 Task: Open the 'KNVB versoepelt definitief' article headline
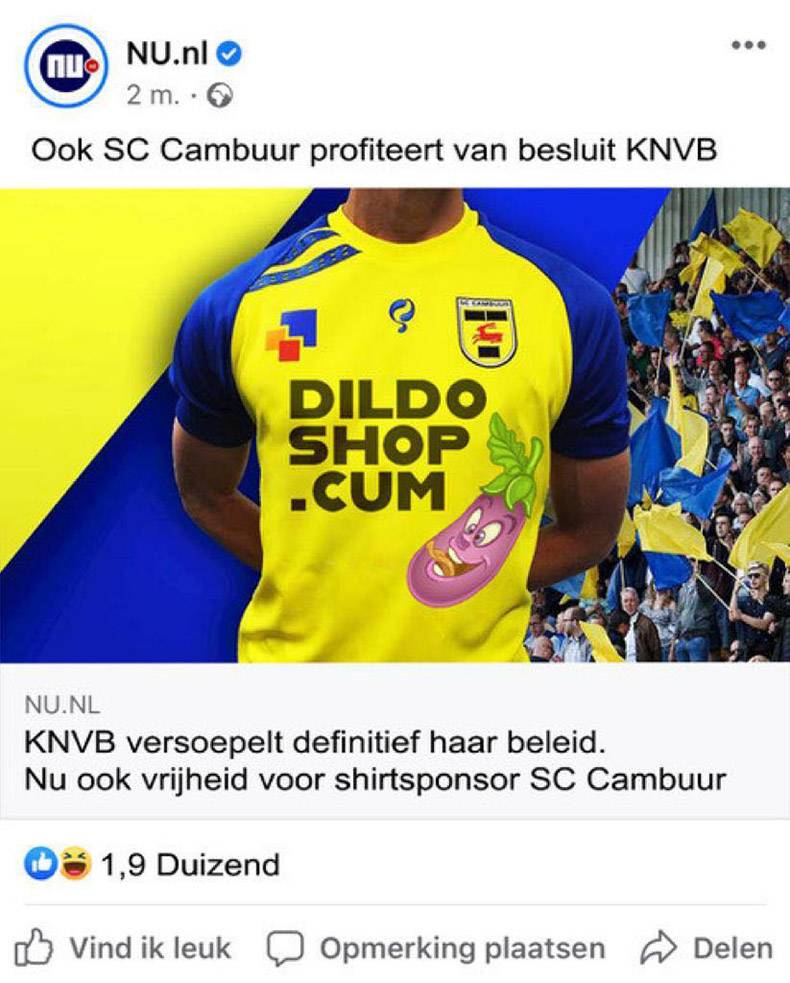(375, 761)
